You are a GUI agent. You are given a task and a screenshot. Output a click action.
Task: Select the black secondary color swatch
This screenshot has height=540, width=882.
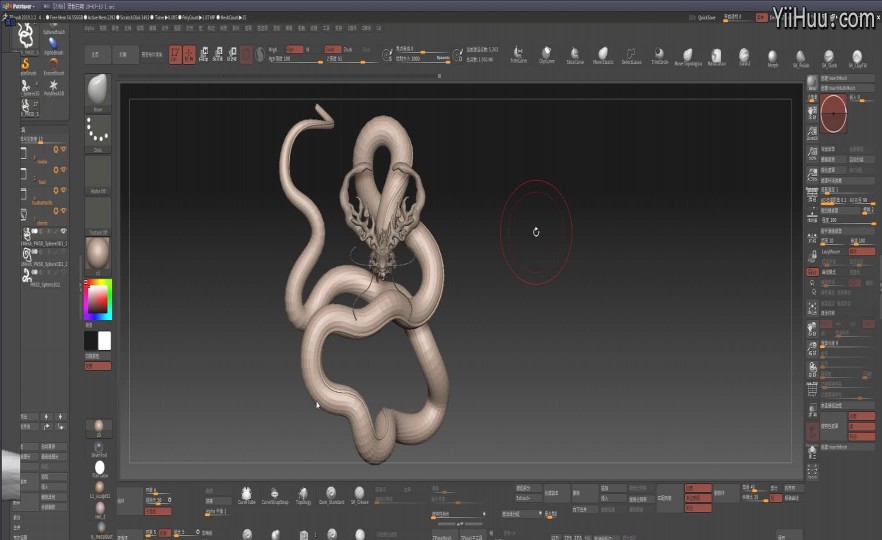(91, 340)
